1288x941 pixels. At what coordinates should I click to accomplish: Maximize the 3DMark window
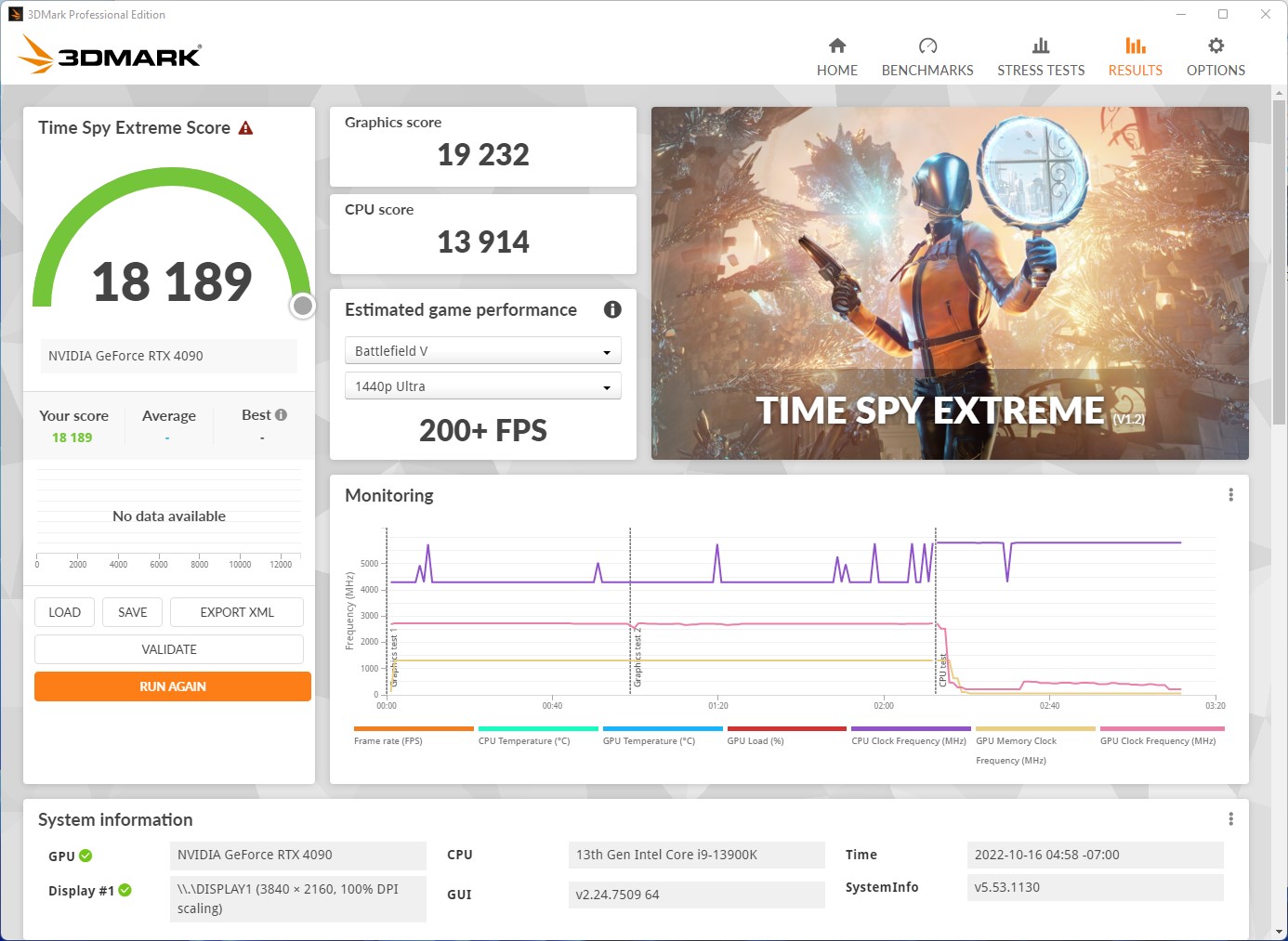pyautogui.click(x=1223, y=14)
